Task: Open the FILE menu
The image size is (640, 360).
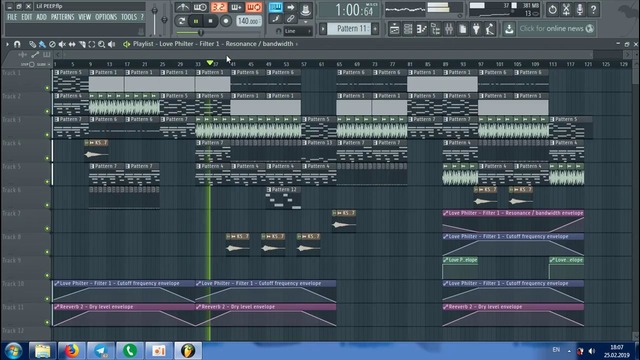Action: 12,17
